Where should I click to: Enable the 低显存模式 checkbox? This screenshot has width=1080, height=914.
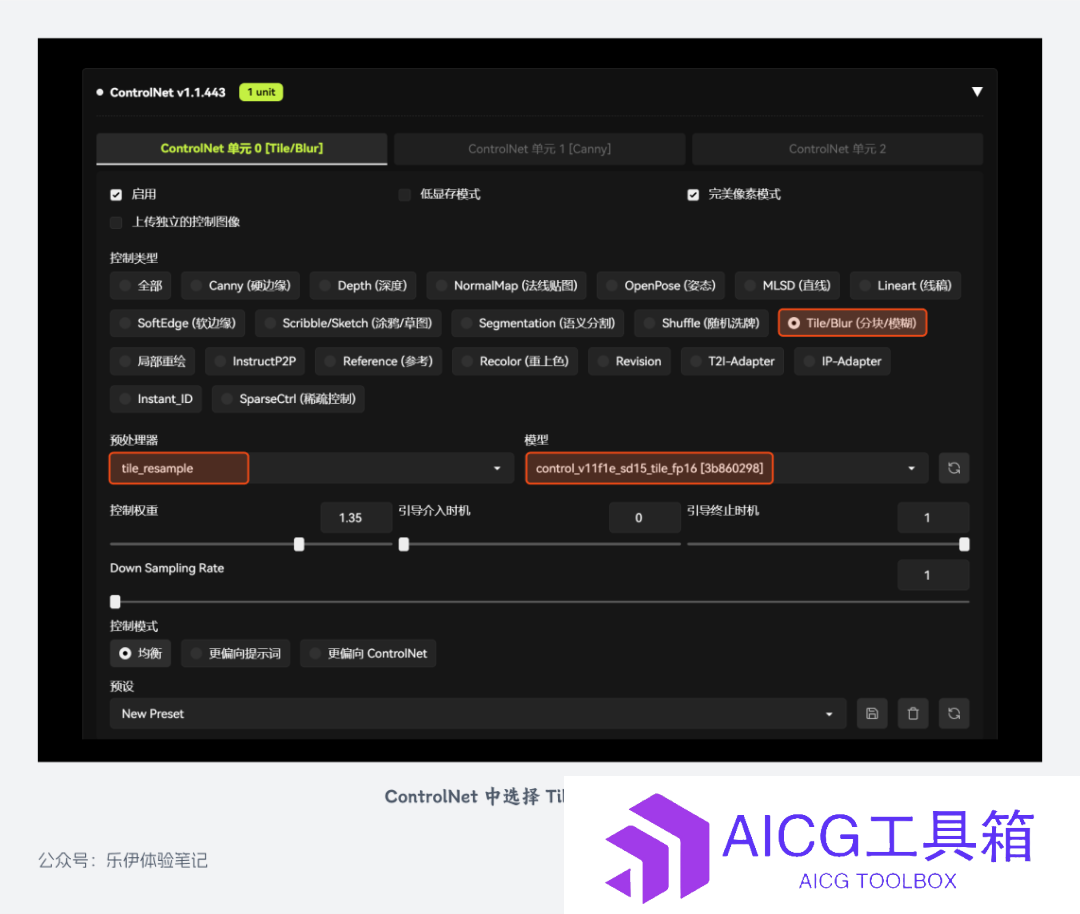coord(405,195)
